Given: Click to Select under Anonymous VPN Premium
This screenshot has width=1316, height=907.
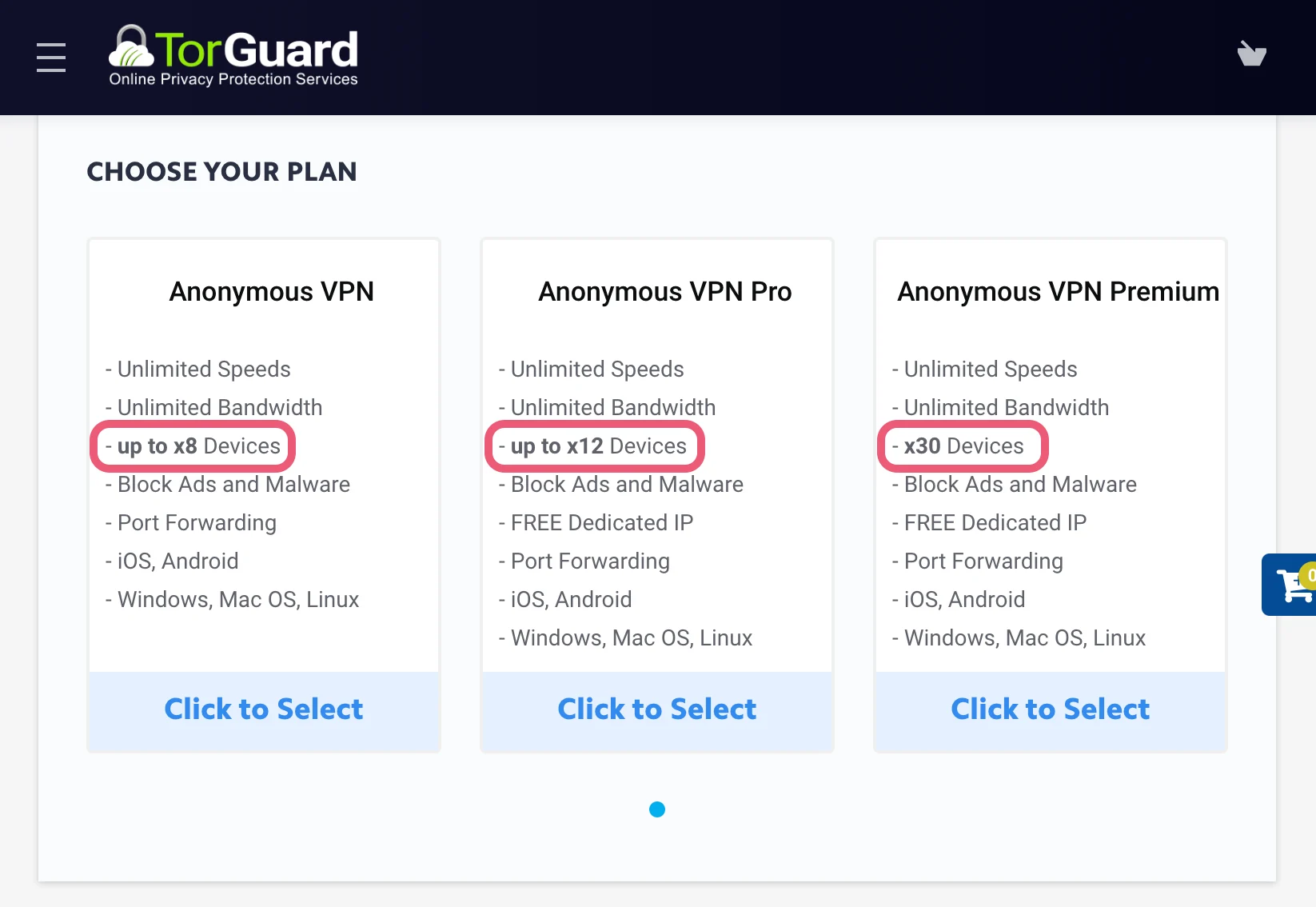Looking at the screenshot, I should point(1050,709).
